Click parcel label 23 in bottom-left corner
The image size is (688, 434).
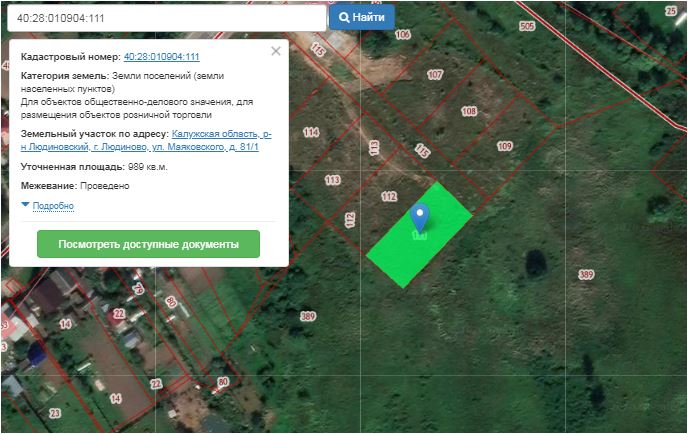(x=55, y=412)
